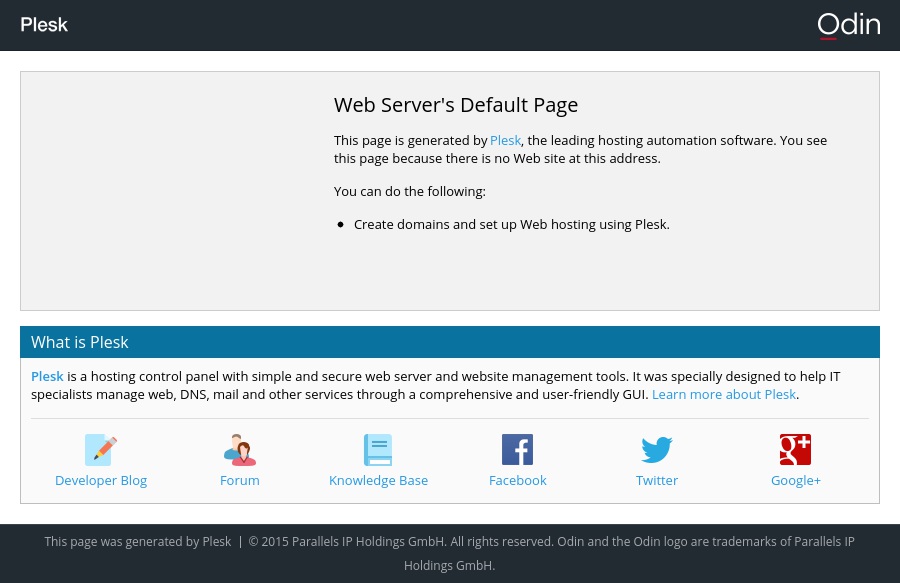Open the Knowledge Base text link
Image resolution: width=900 pixels, height=583 pixels.
point(378,481)
